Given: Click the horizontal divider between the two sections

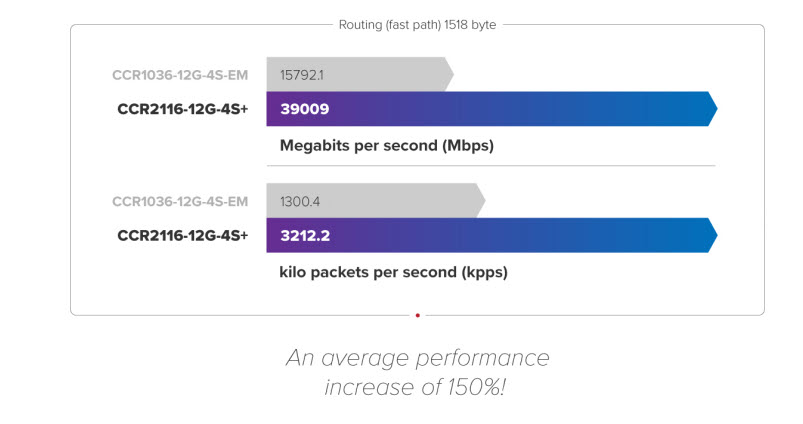Looking at the screenshot, I should pyautogui.click(x=491, y=165).
